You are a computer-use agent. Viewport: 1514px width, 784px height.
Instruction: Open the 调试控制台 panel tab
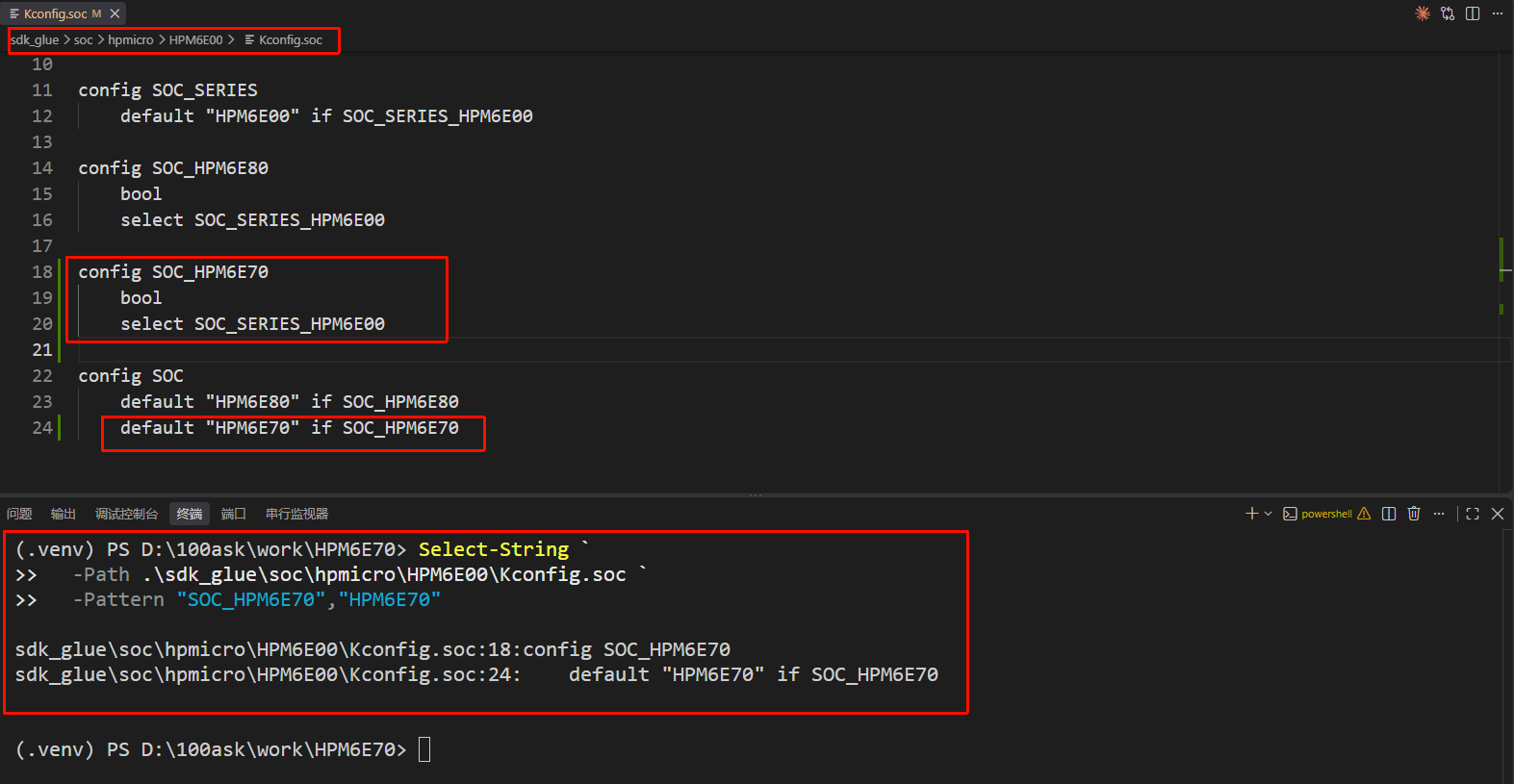[126, 514]
